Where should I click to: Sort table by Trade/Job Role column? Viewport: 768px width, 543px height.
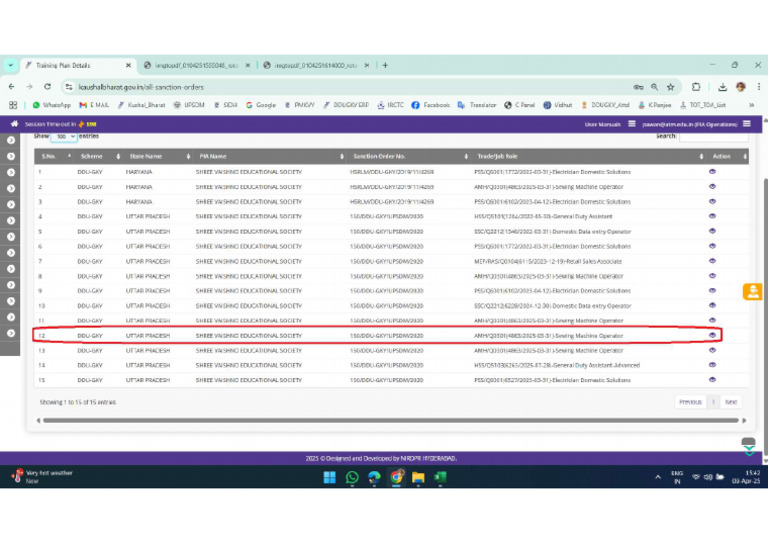pos(589,156)
